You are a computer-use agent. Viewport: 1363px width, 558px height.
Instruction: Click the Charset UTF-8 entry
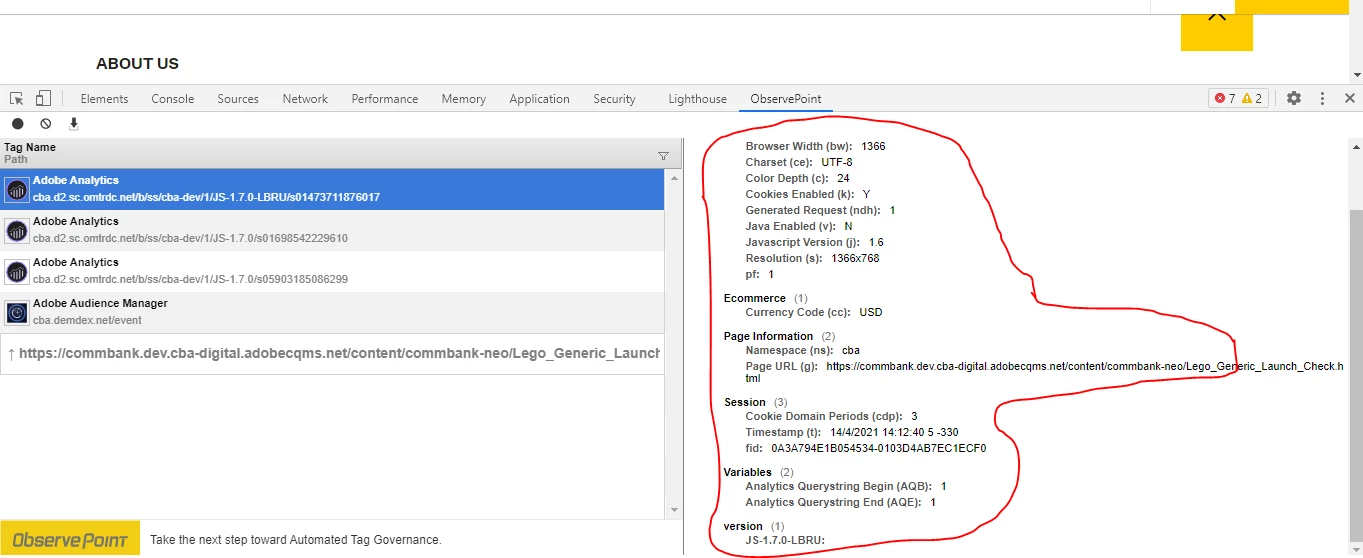(799, 162)
